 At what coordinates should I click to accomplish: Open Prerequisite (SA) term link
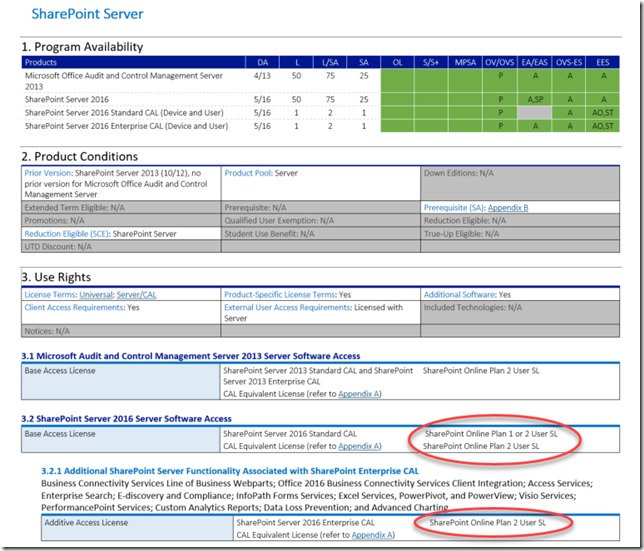click(455, 208)
